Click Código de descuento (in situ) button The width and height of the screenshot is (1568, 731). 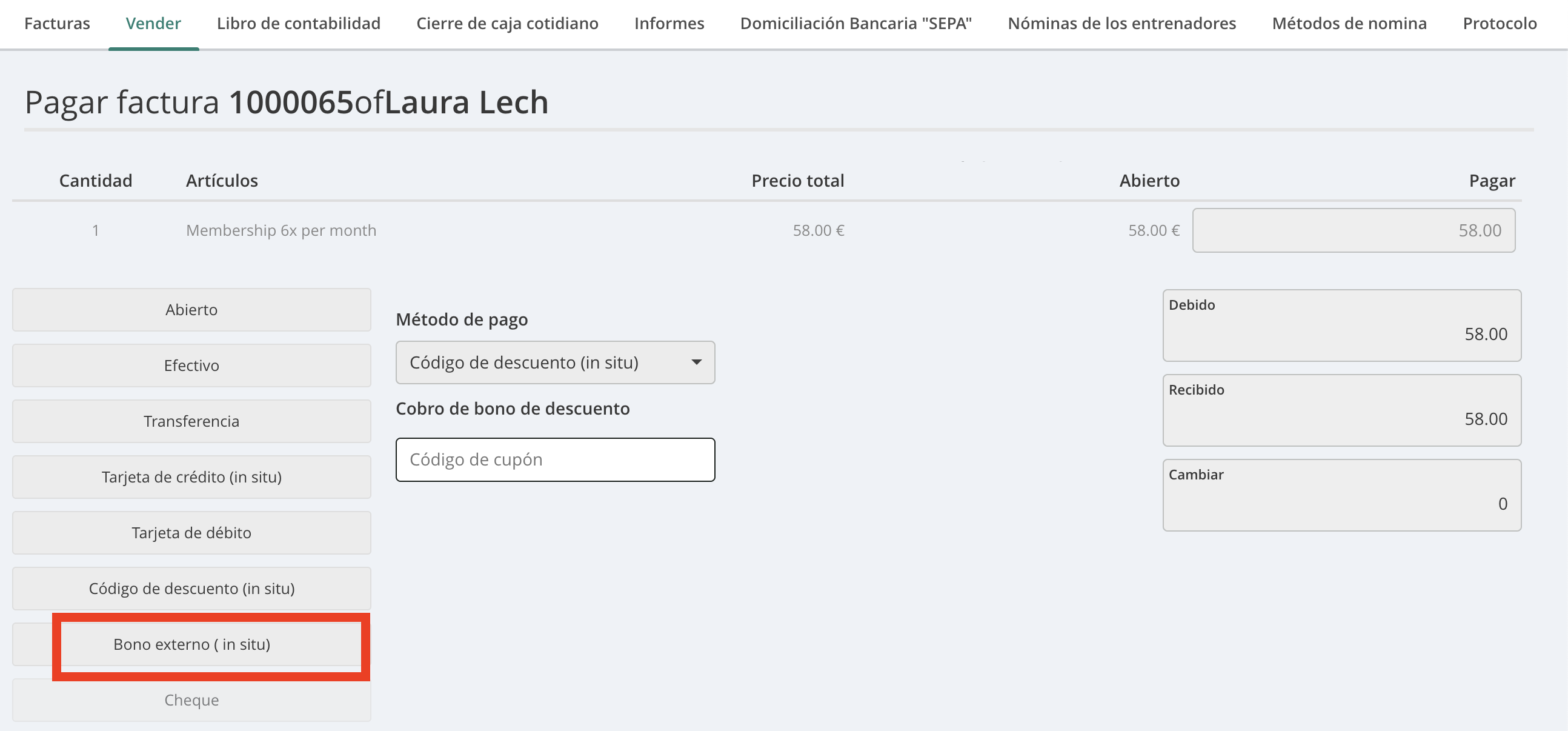[x=191, y=589]
